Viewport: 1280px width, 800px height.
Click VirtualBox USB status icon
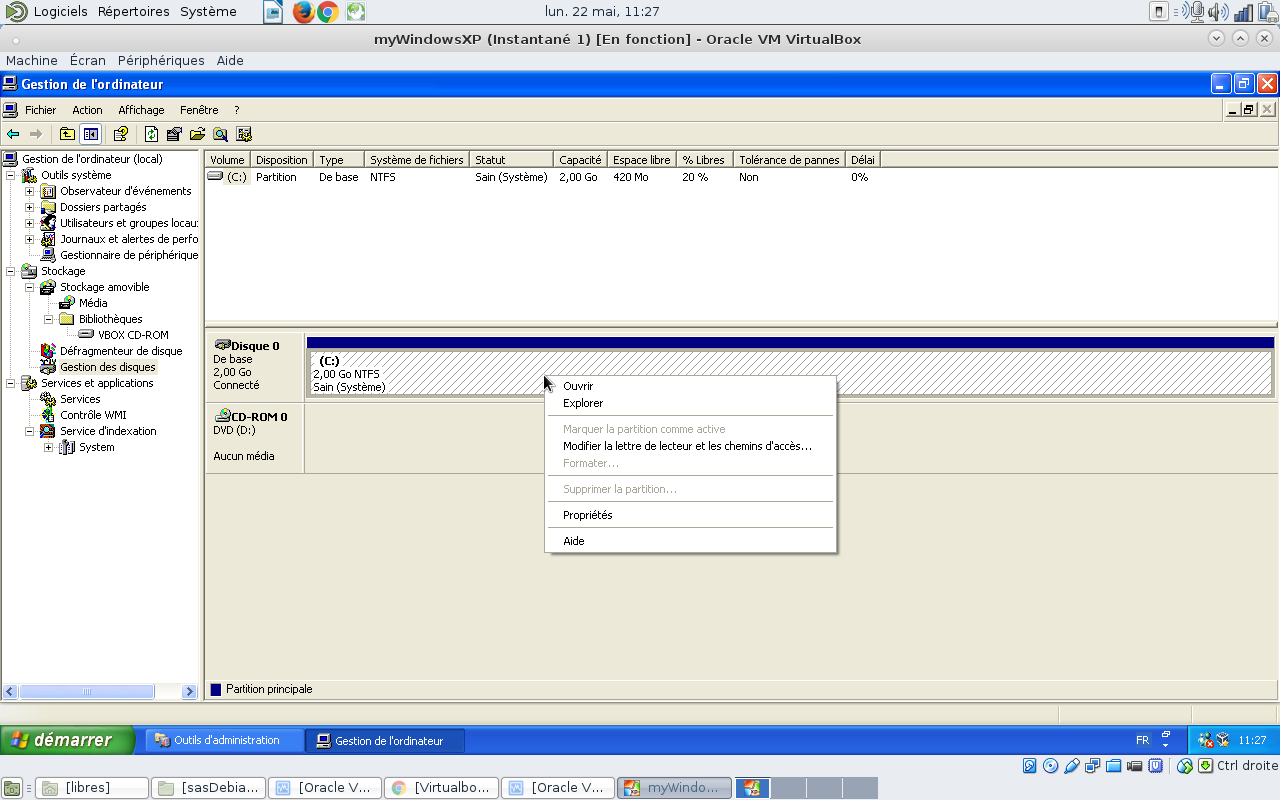pos(1072,766)
